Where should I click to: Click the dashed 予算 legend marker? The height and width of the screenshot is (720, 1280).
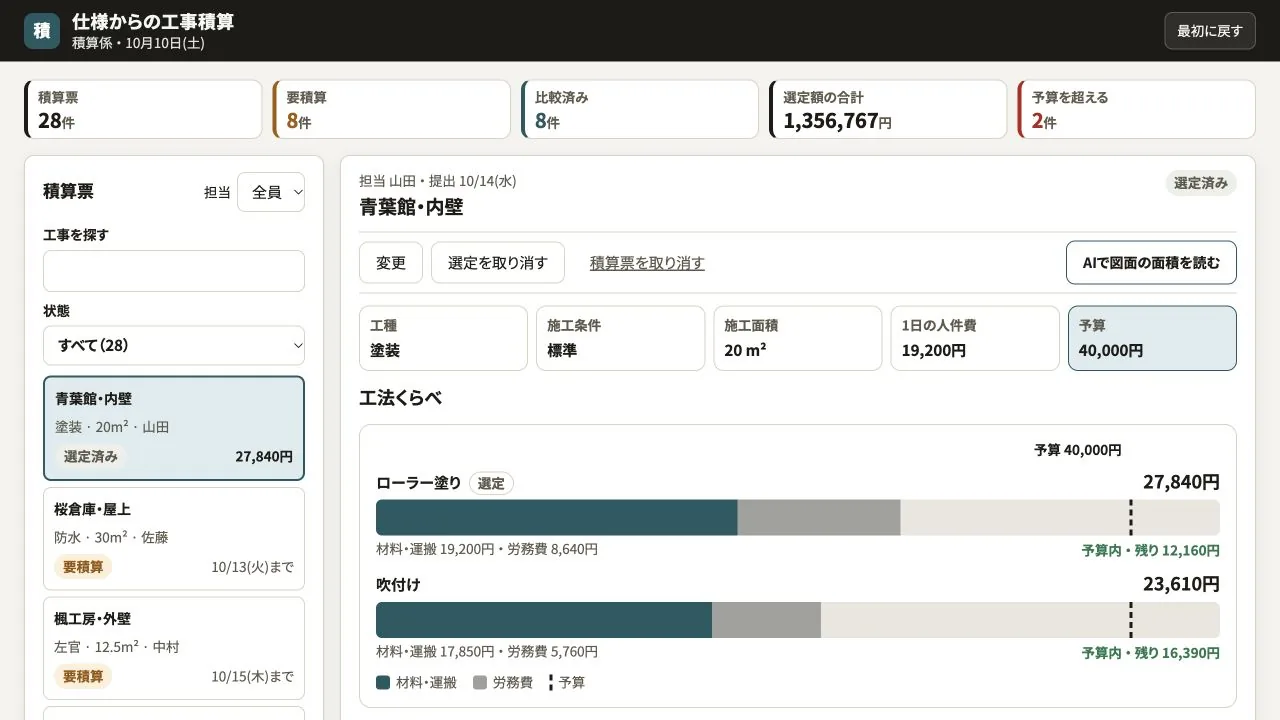pos(550,683)
